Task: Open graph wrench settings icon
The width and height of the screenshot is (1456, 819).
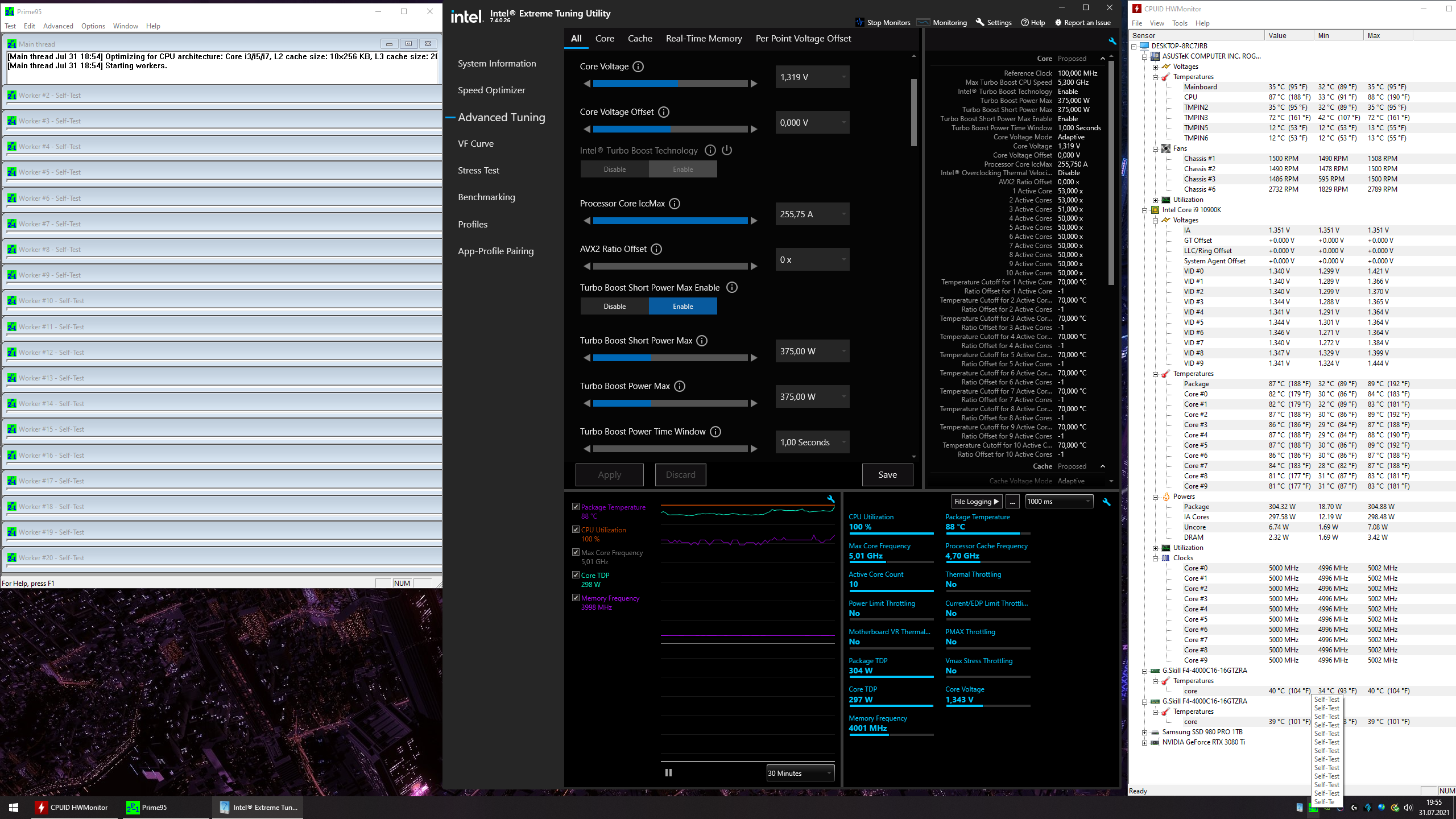Action: pyautogui.click(x=831, y=499)
